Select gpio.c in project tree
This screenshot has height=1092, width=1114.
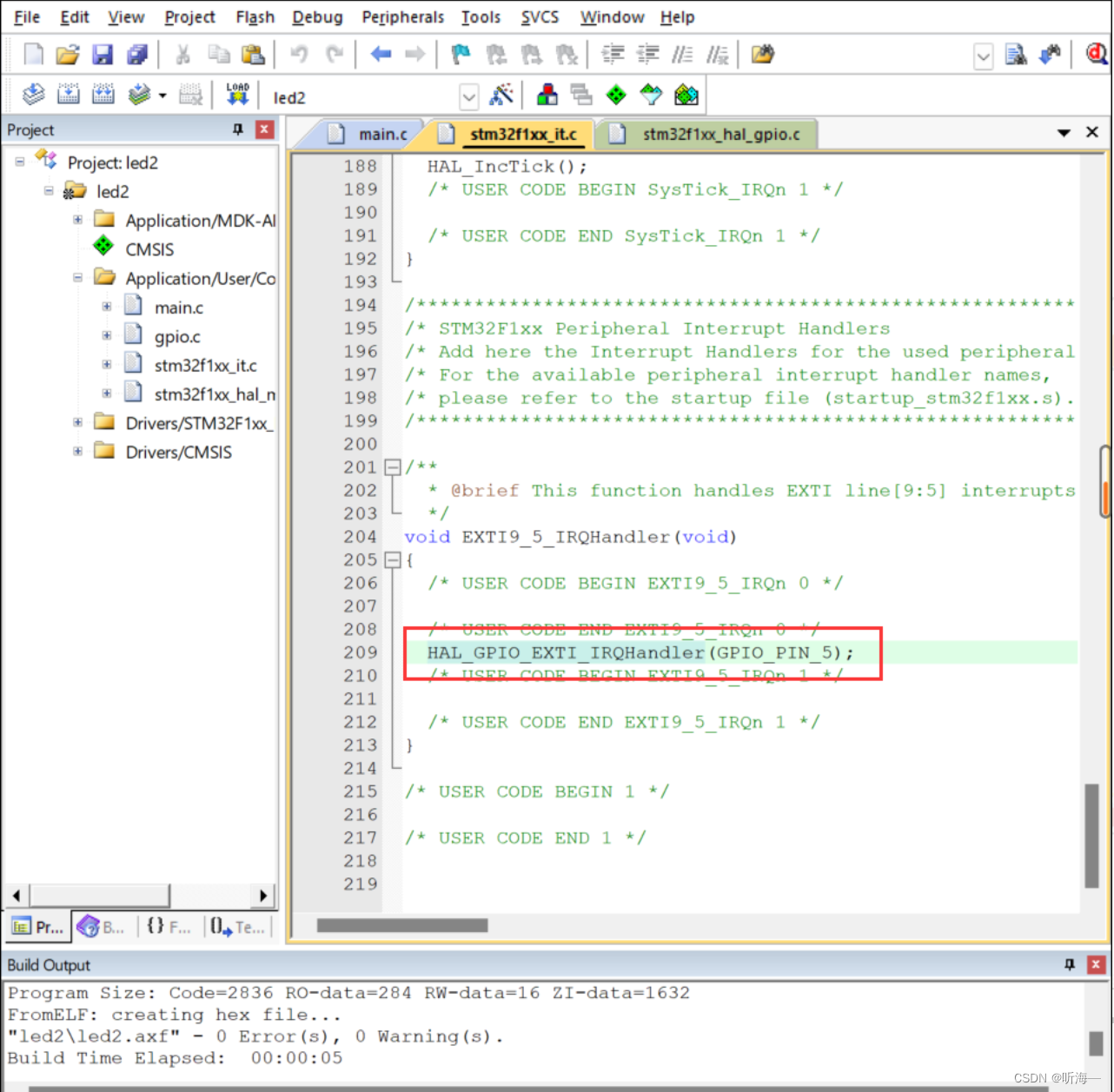coord(177,336)
